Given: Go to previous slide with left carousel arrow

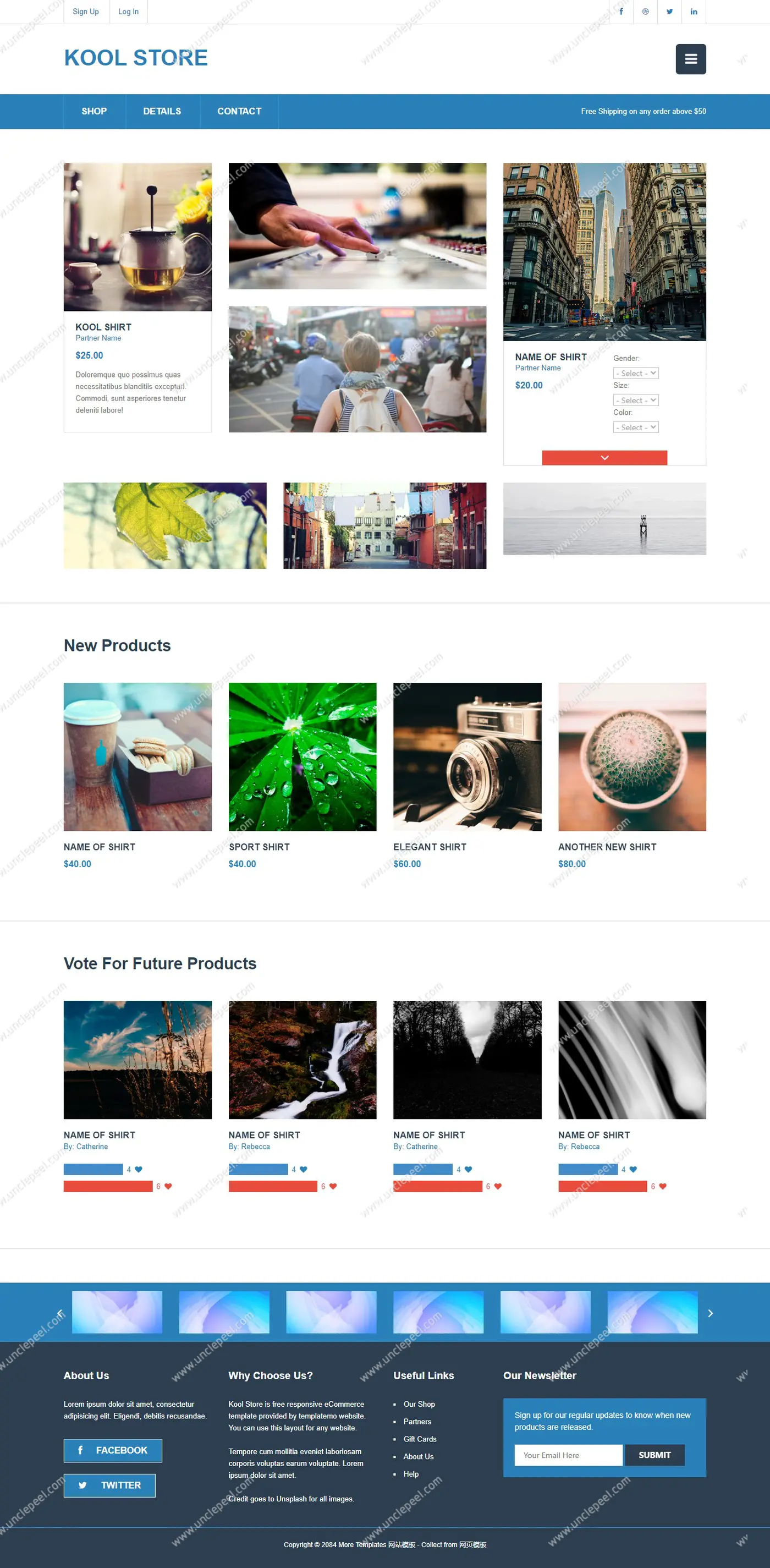Looking at the screenshot, I should (59, 1313).
